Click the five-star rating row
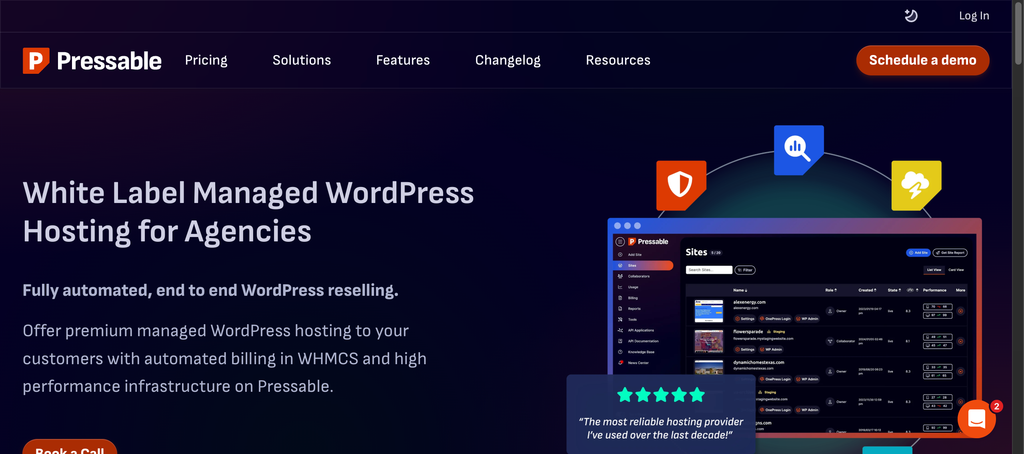Screen dimensions: 1024x454 click(x=661, y=395)
